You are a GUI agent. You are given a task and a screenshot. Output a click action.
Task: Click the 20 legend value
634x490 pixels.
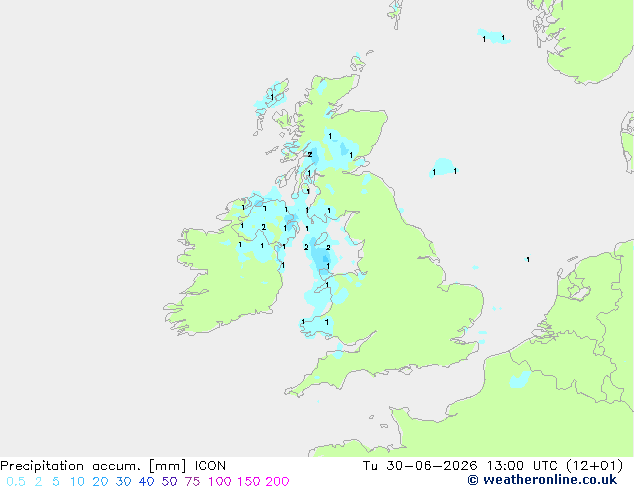tap(100, 482)
